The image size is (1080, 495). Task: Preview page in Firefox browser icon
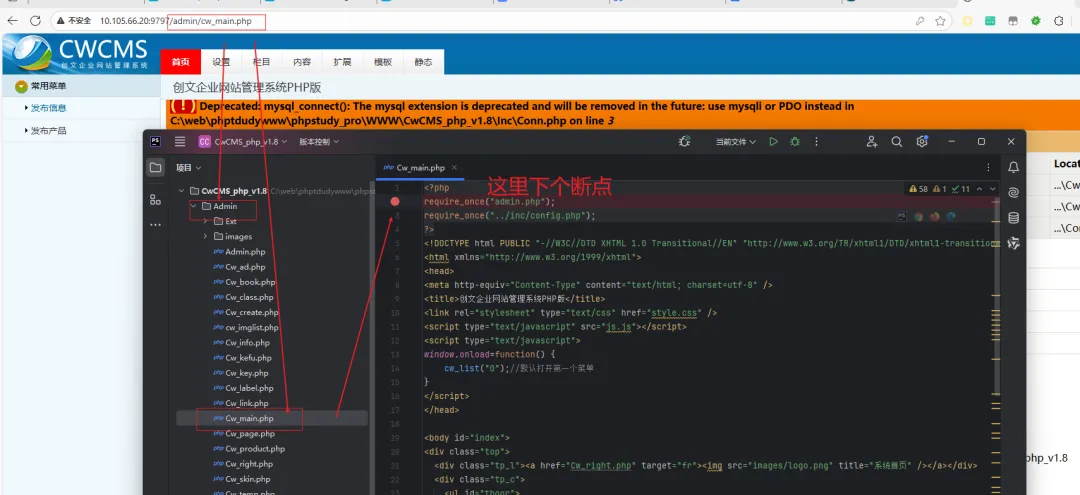[x=935, y=216]
